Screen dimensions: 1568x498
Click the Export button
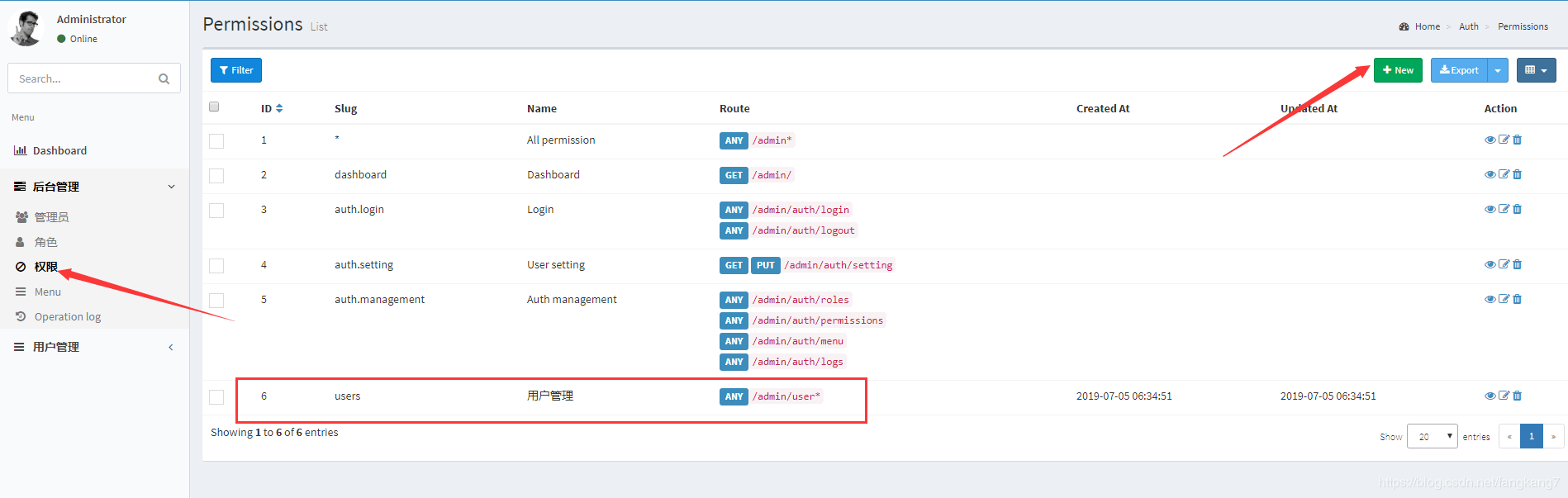pyautogui.click(x=1459, y=70)
